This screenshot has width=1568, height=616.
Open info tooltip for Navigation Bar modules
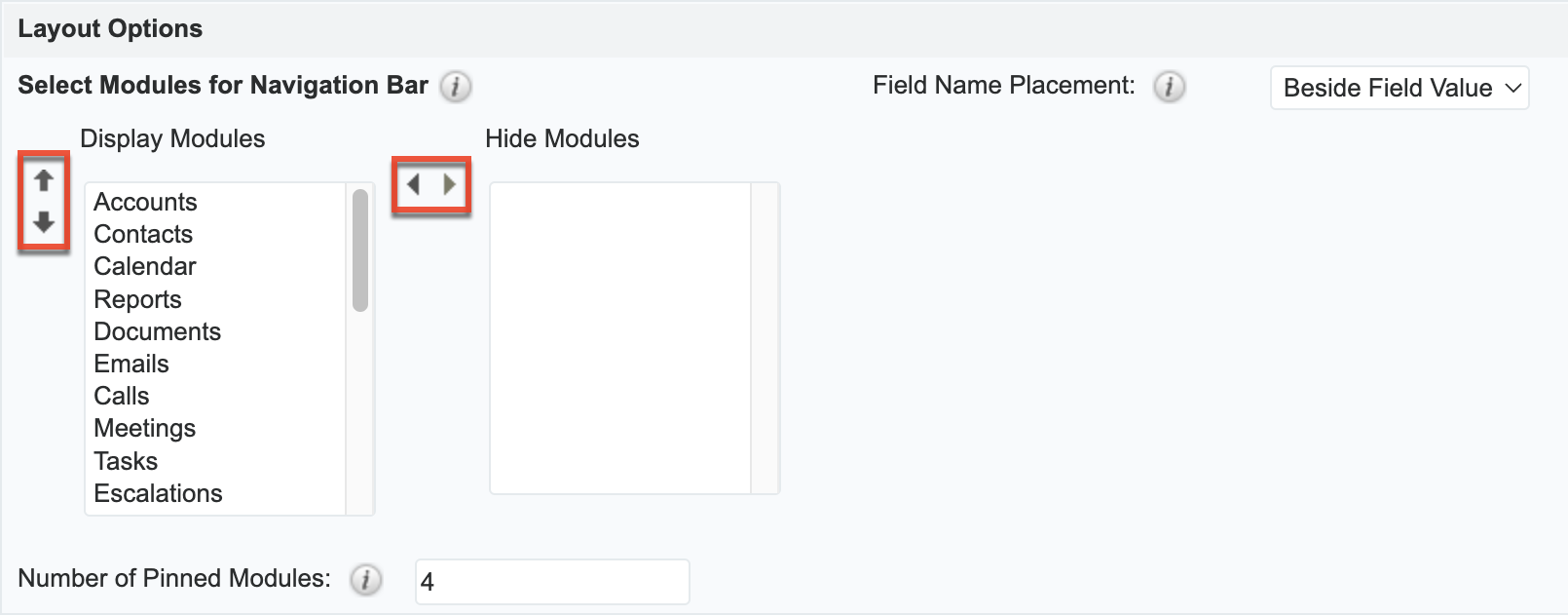[x=455, y=87]
